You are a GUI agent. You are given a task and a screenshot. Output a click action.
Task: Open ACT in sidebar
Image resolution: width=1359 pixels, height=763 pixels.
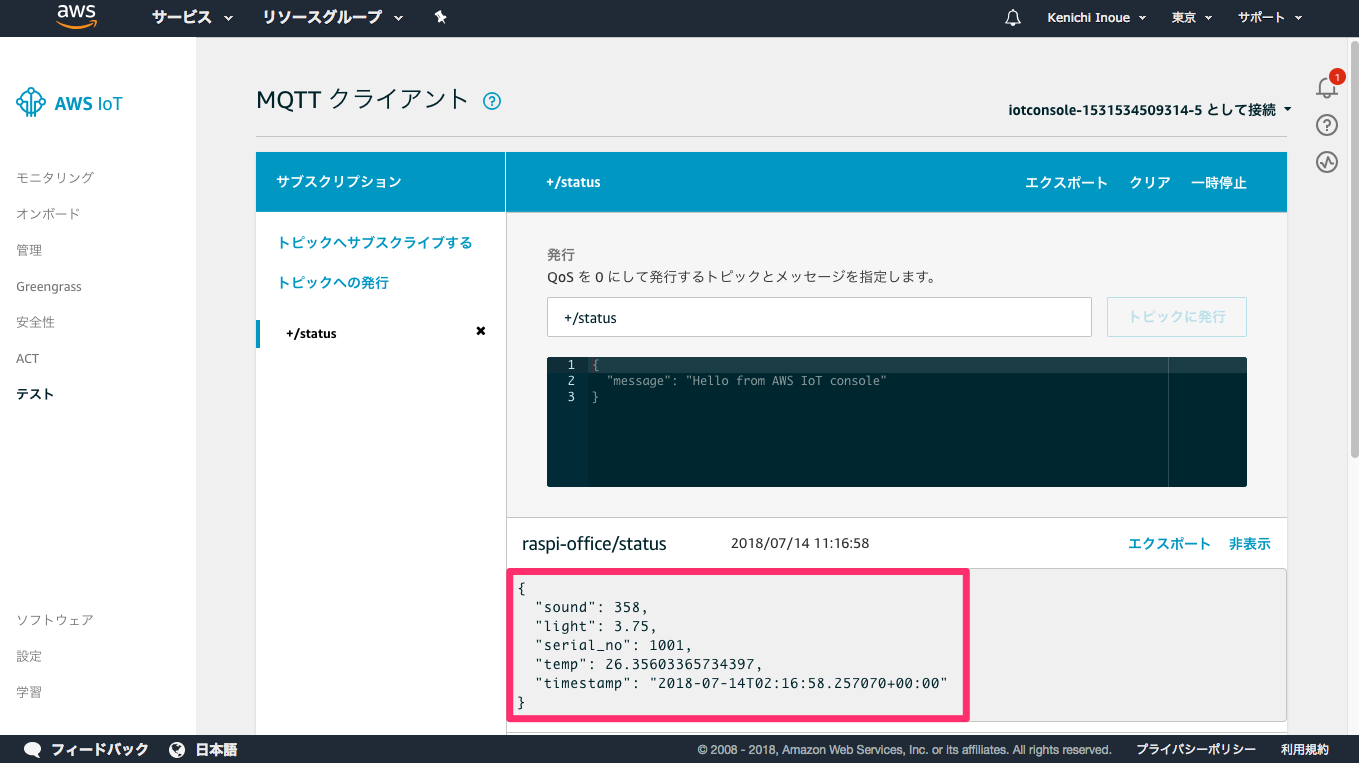click(28, 358)
